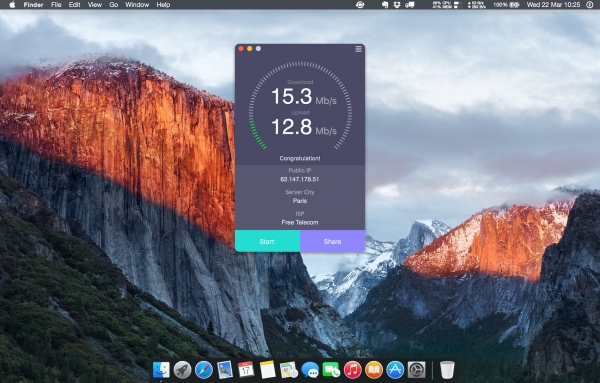Open the Apple menu

(x=12, y=5)
